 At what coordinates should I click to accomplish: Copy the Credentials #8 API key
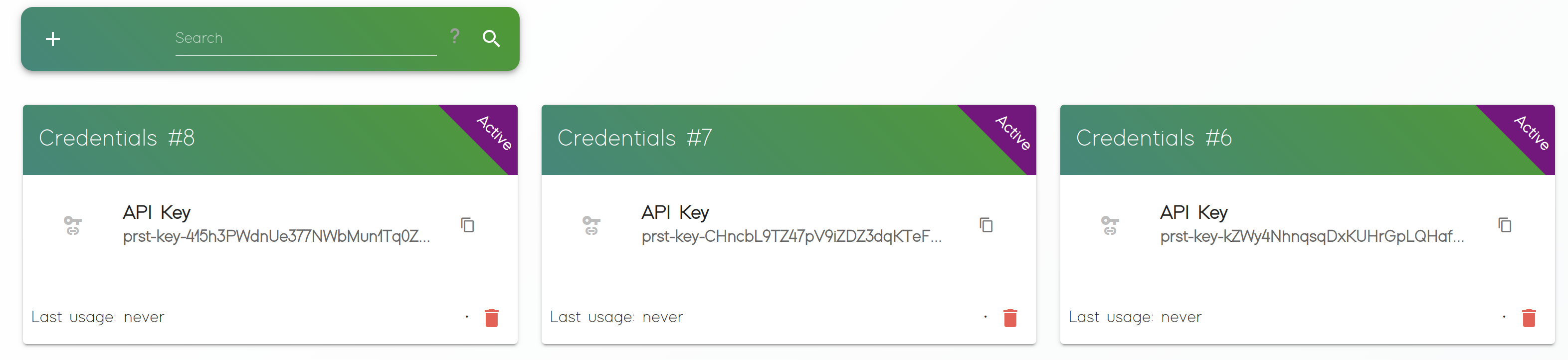(x=467, y=225)
